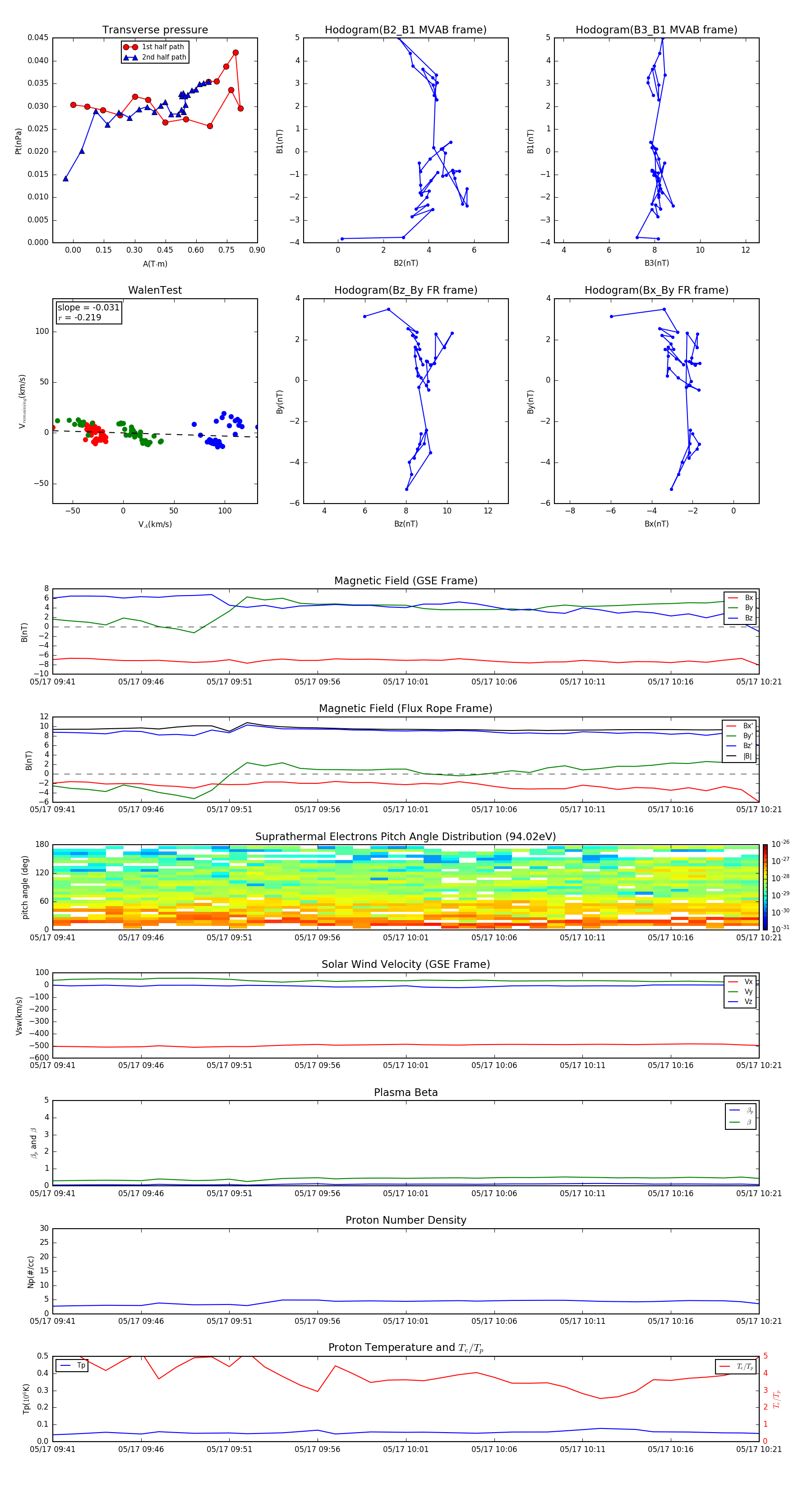Screen dimensions: 812x1489
Task: Click the "10^-26" colorbar tick label
Action: point(780,843)
